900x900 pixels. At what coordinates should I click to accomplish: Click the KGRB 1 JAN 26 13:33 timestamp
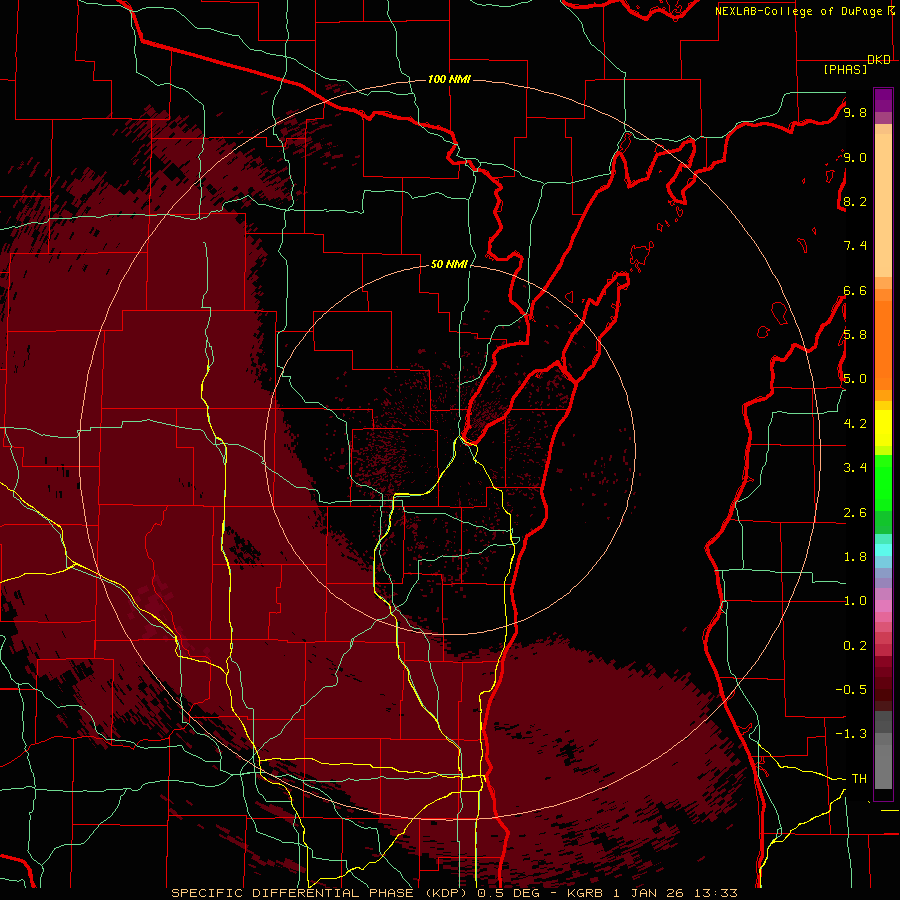652,893
